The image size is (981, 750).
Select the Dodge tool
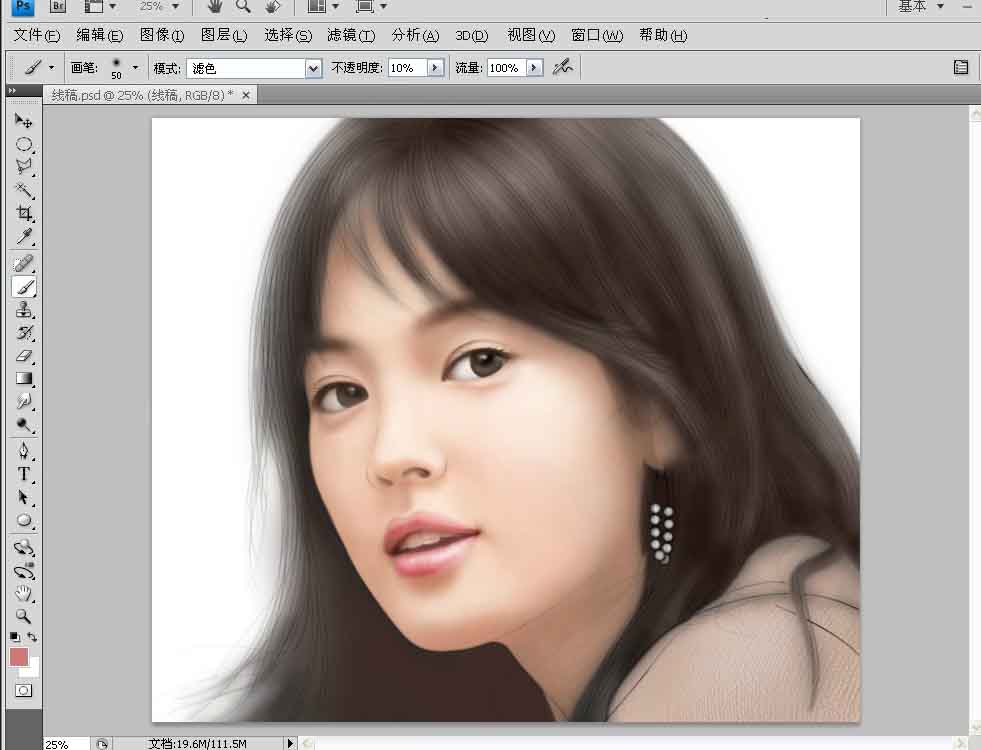point(24,425)
